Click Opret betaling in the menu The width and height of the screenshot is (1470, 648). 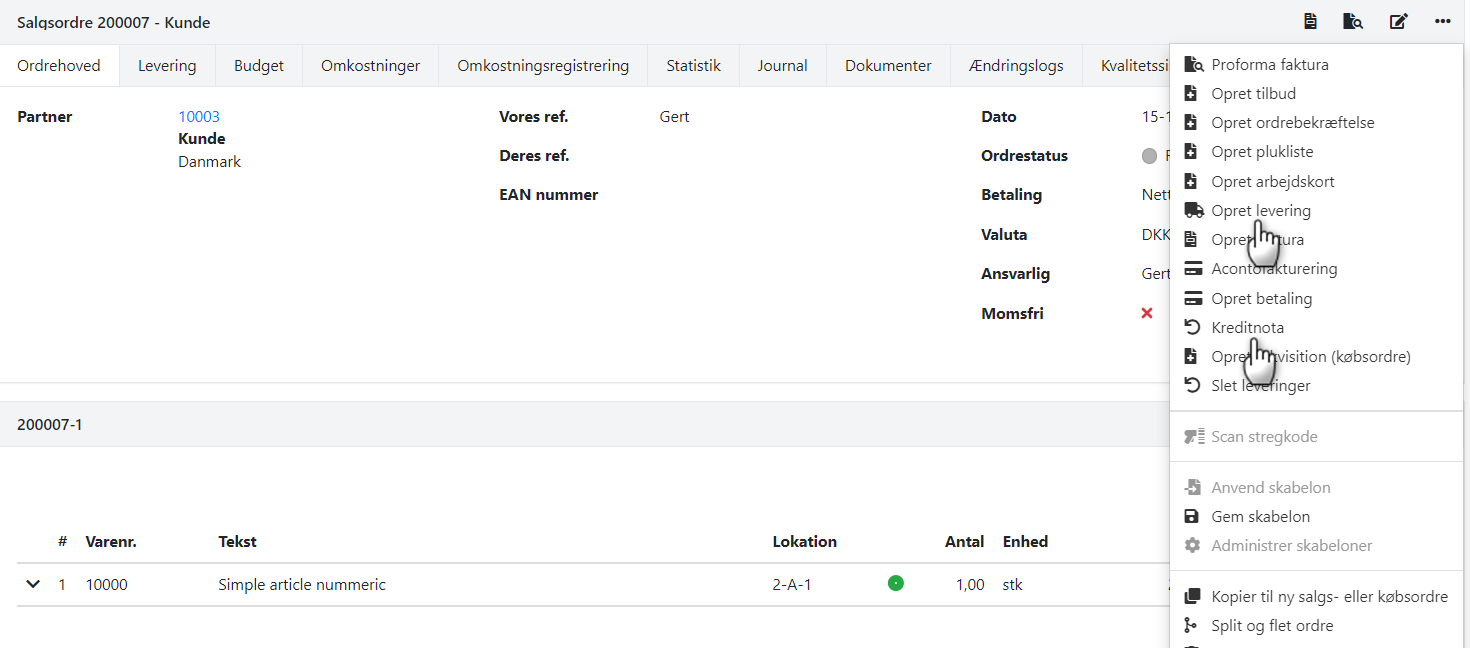(x=1261, y=299)
